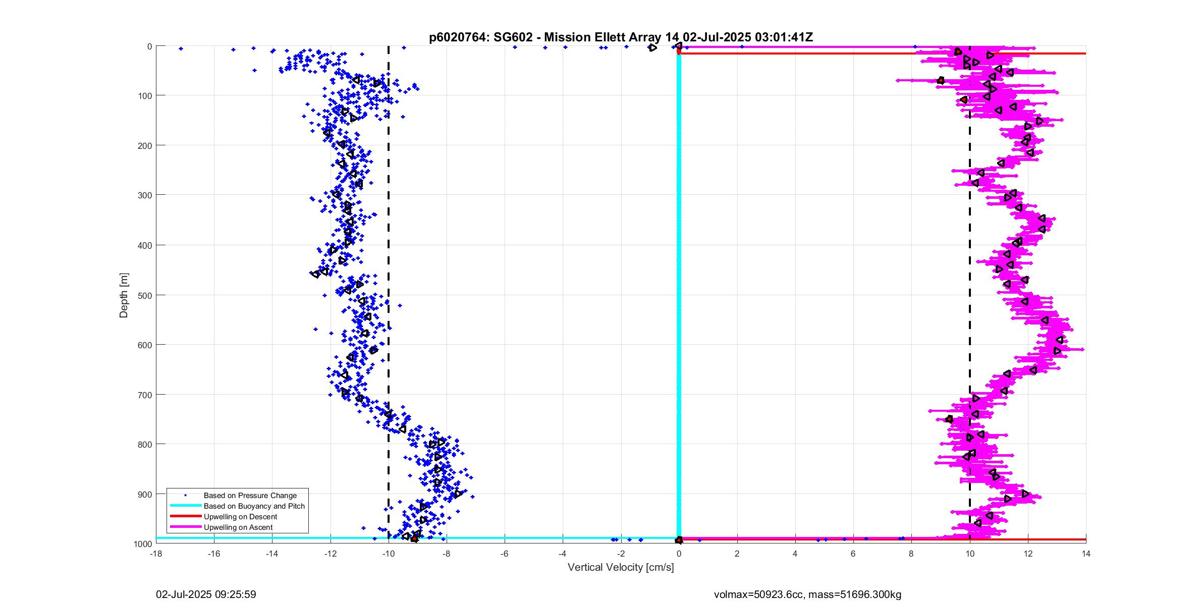Click the red line sample in the legend
Image resolution: width=1200 pixels, height=611 pixels.
click(184, 516)
